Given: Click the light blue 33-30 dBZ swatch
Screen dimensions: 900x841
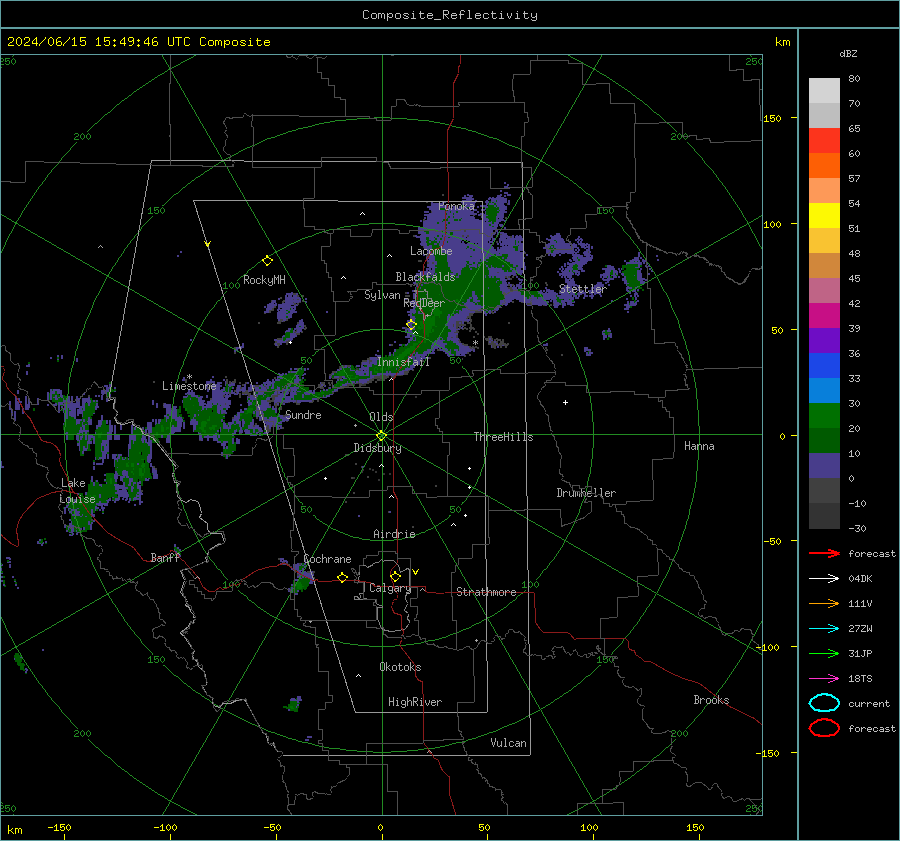Looking at the screenshot, I should 824,390.
